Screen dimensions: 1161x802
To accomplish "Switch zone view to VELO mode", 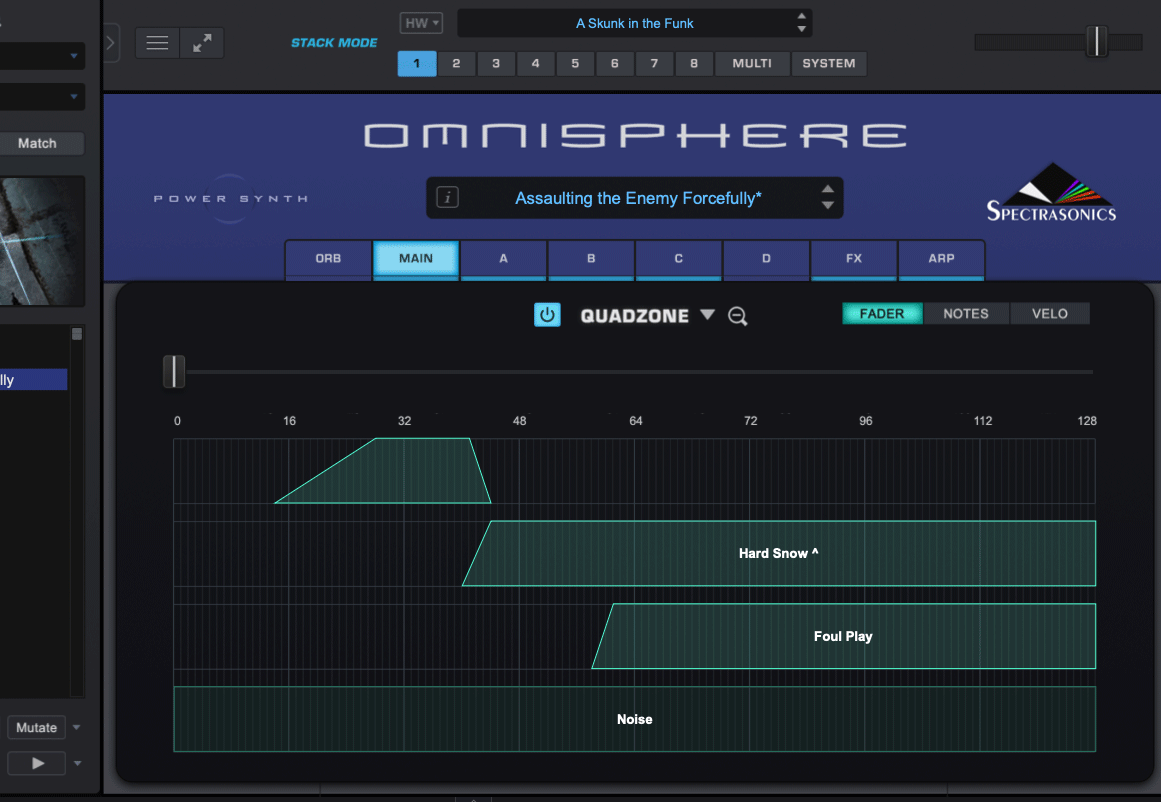I will coord(1049,313).
